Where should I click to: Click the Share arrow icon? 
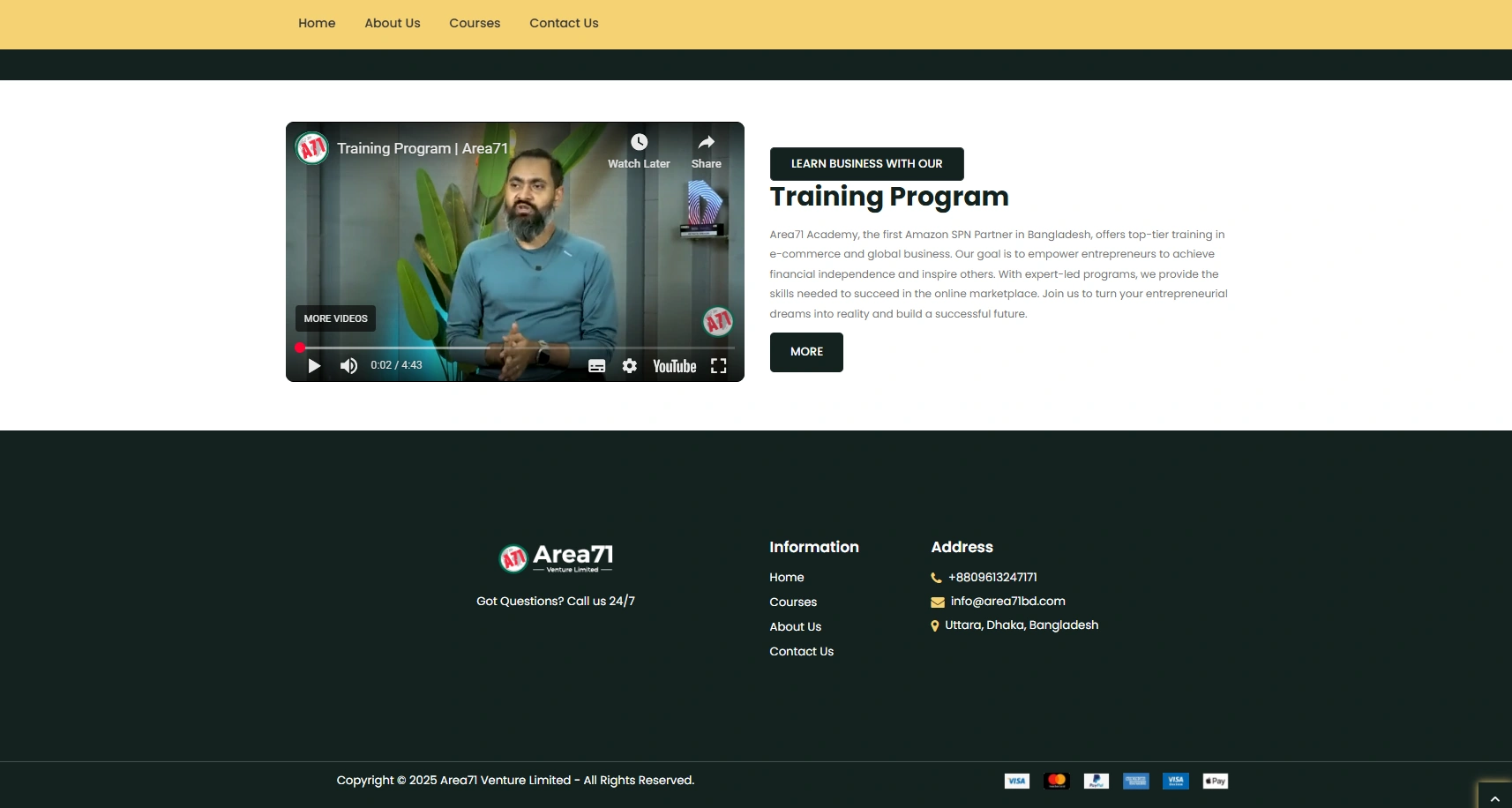[706, 143]
